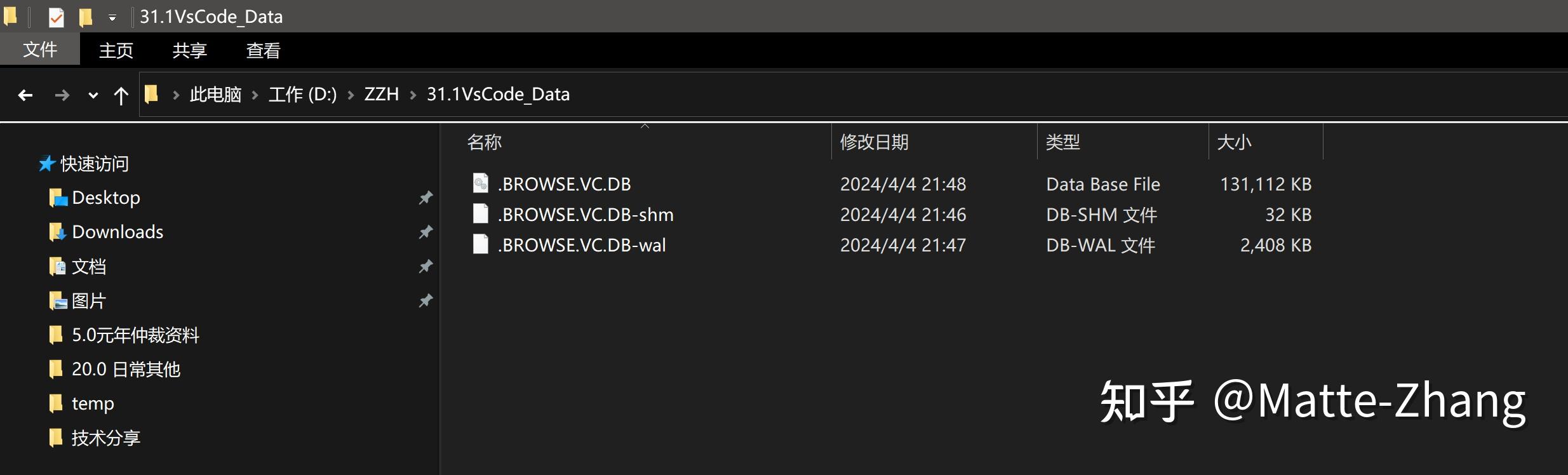Click the breadcrumb chevron after ZZH
The width and height of the screenshot is (1568, 475).
[x=414, y=94]
